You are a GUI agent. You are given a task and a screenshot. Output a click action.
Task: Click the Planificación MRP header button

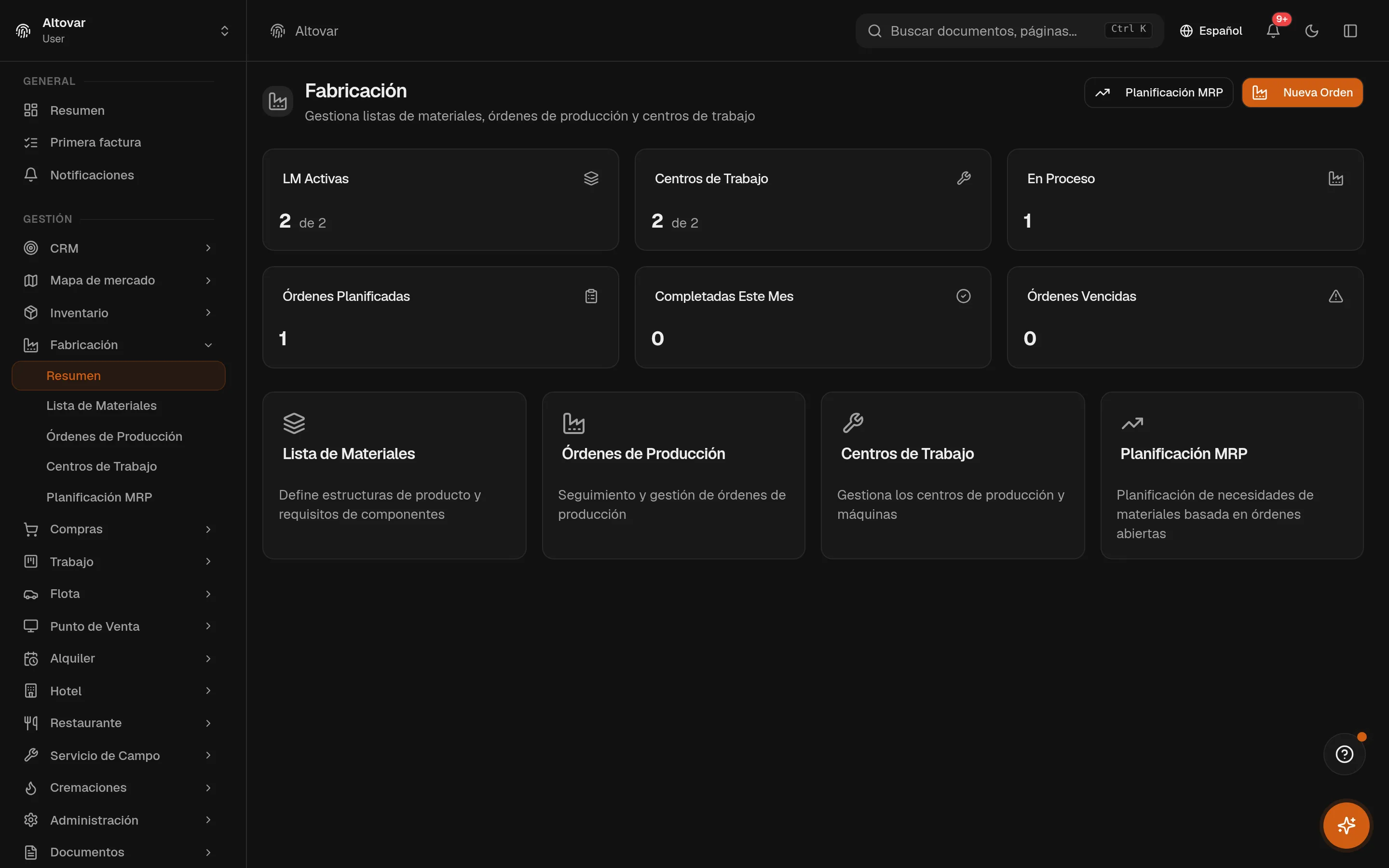tap(1158, 93)
